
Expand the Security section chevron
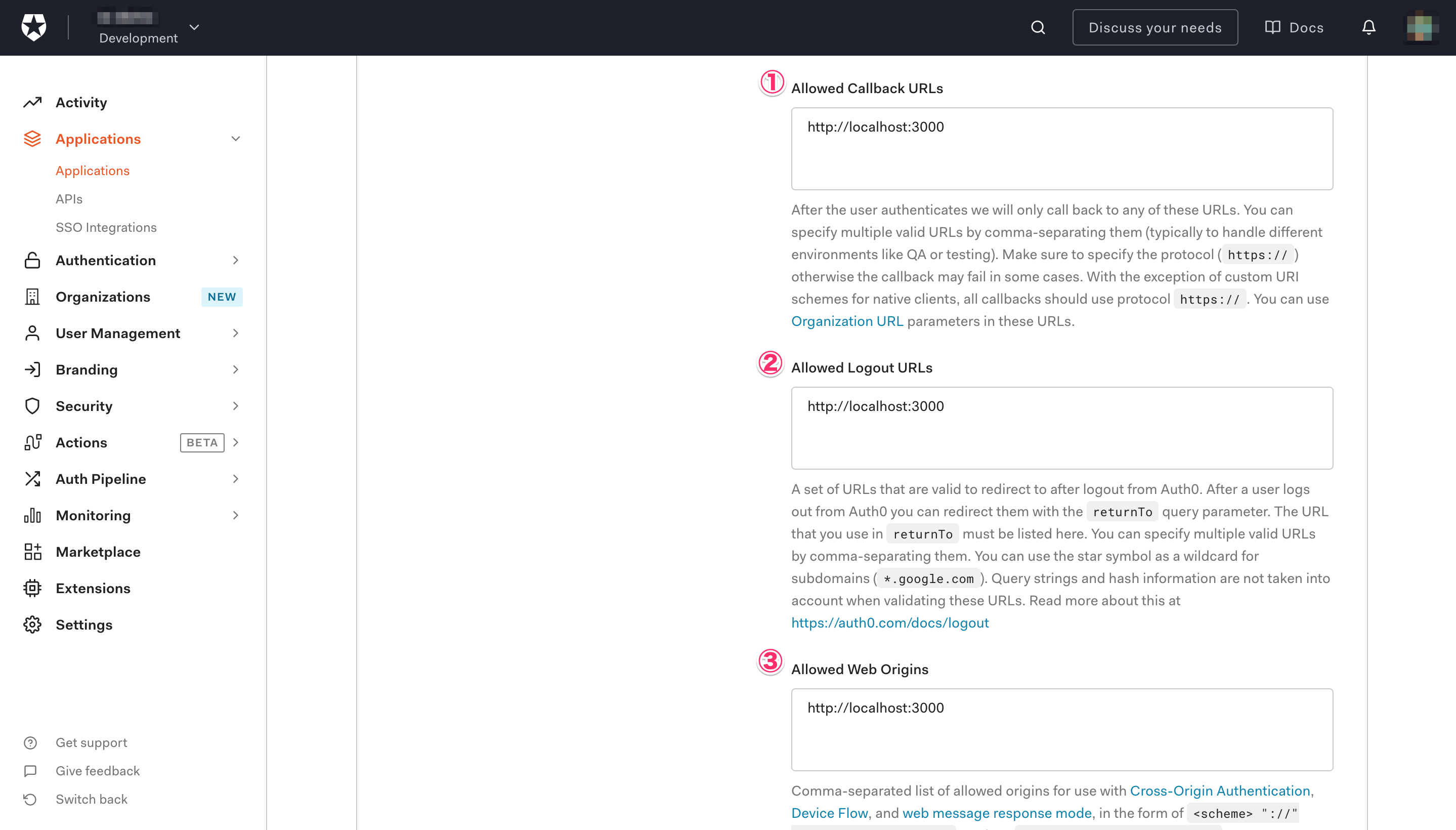pyautogui.click(x=235, y=406)
